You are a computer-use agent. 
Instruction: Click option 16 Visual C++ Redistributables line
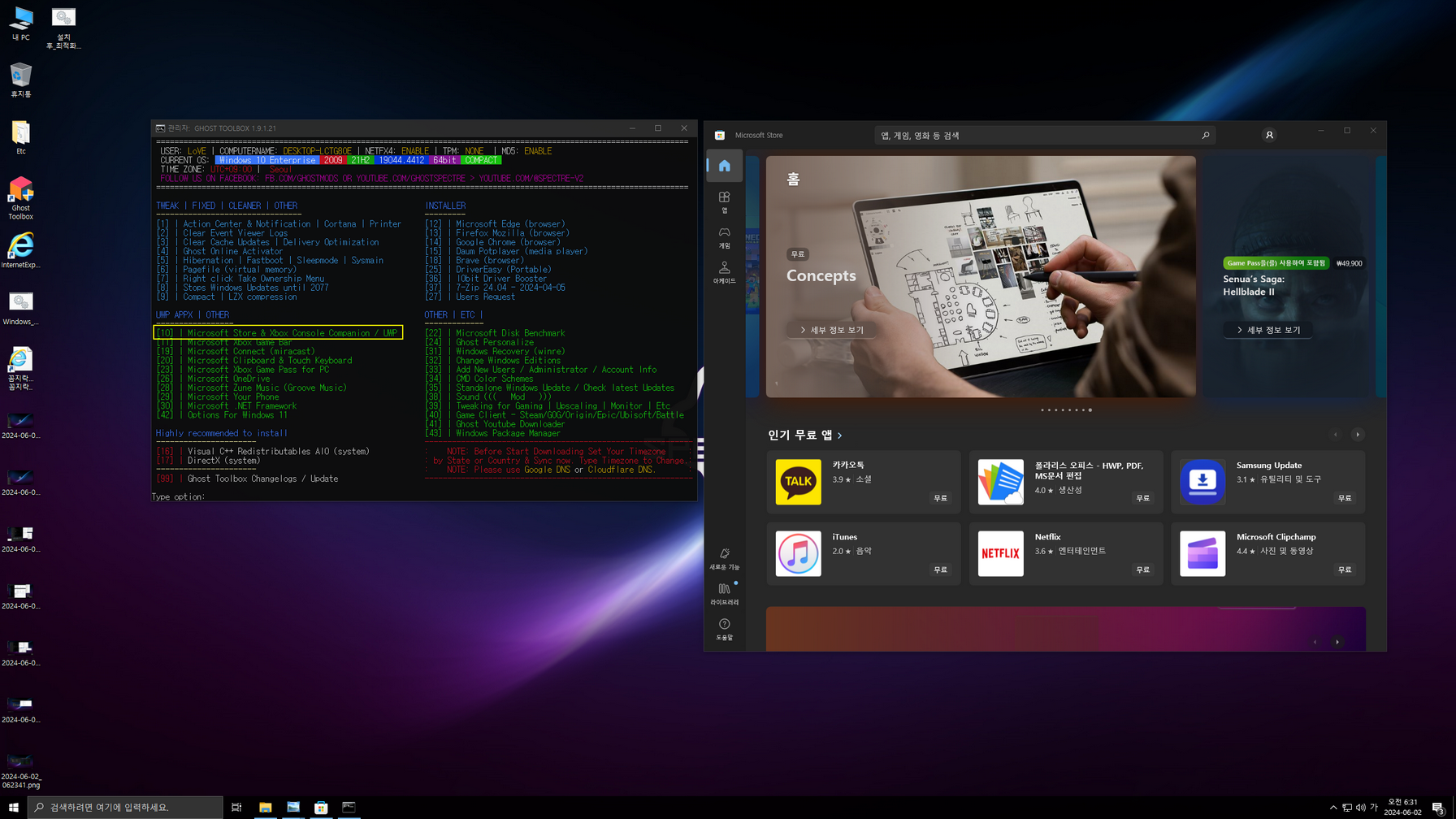263,451
